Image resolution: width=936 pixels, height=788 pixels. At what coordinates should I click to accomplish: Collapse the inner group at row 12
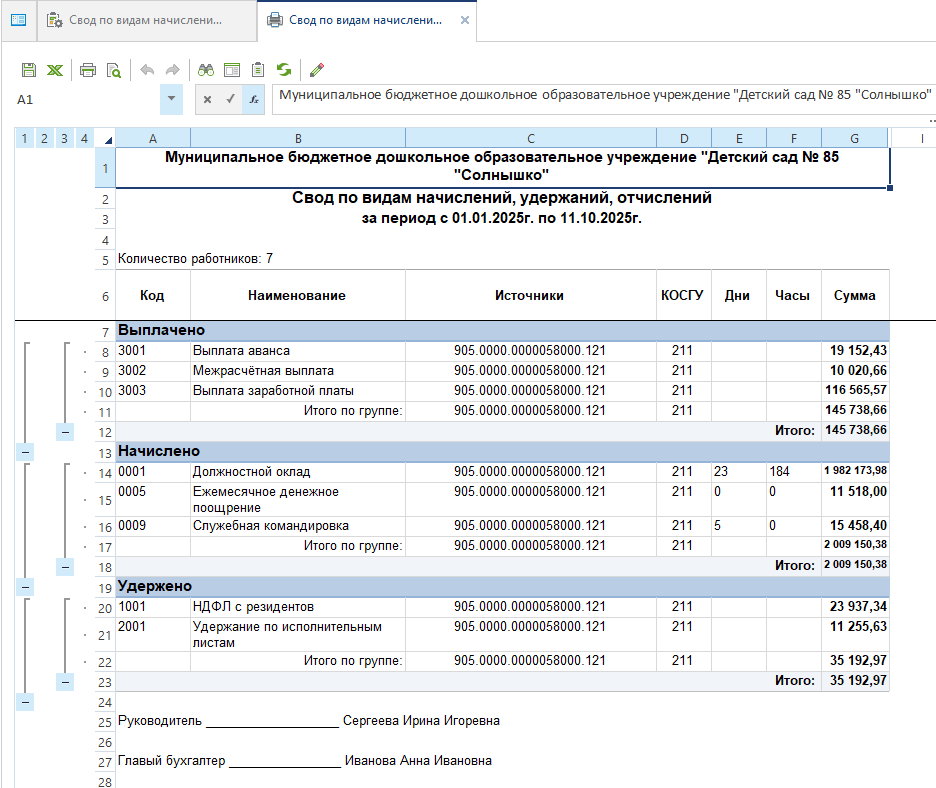pos(64,431)
